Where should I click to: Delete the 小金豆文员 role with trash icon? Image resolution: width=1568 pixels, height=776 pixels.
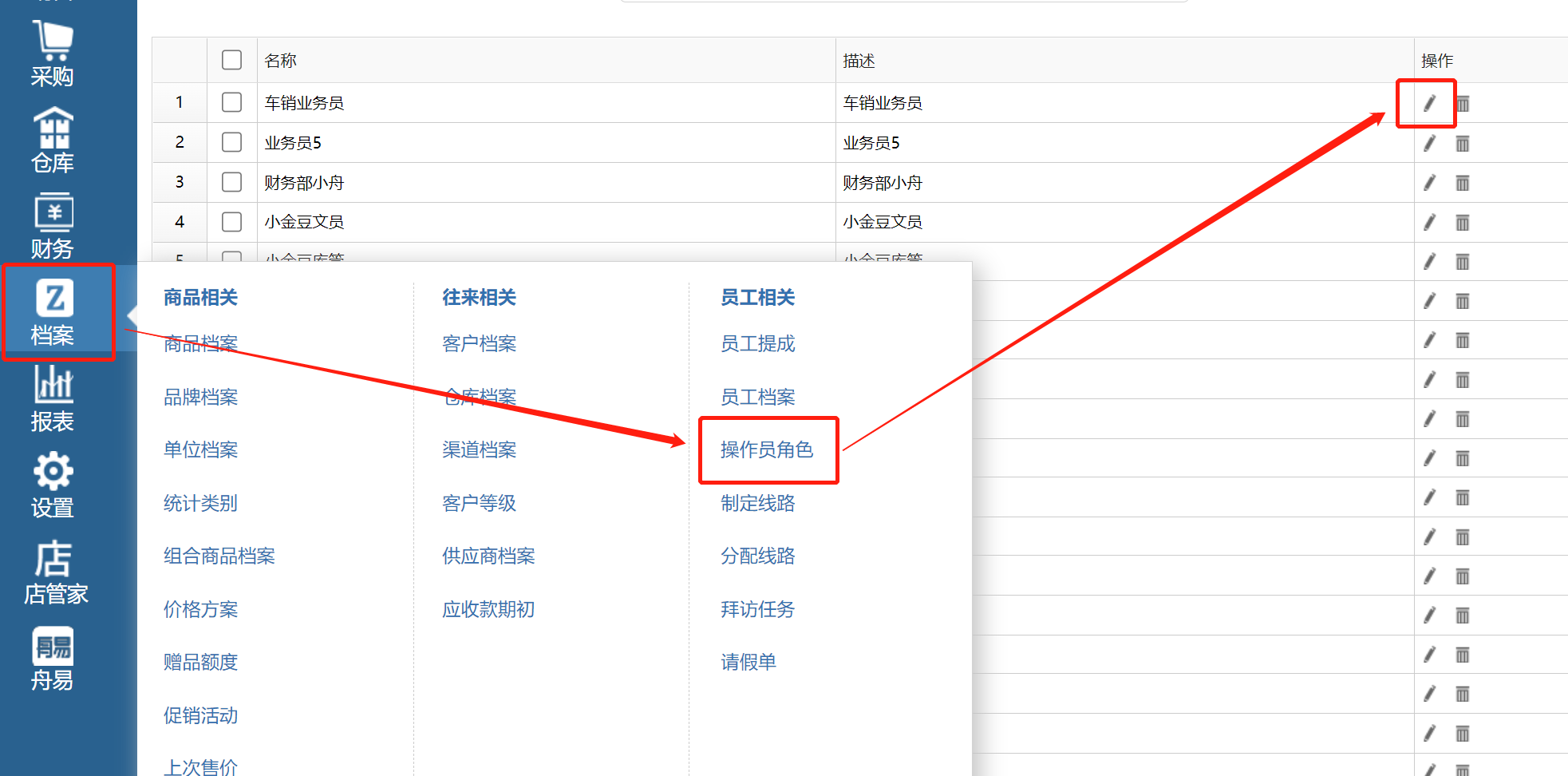[1462, 223]
